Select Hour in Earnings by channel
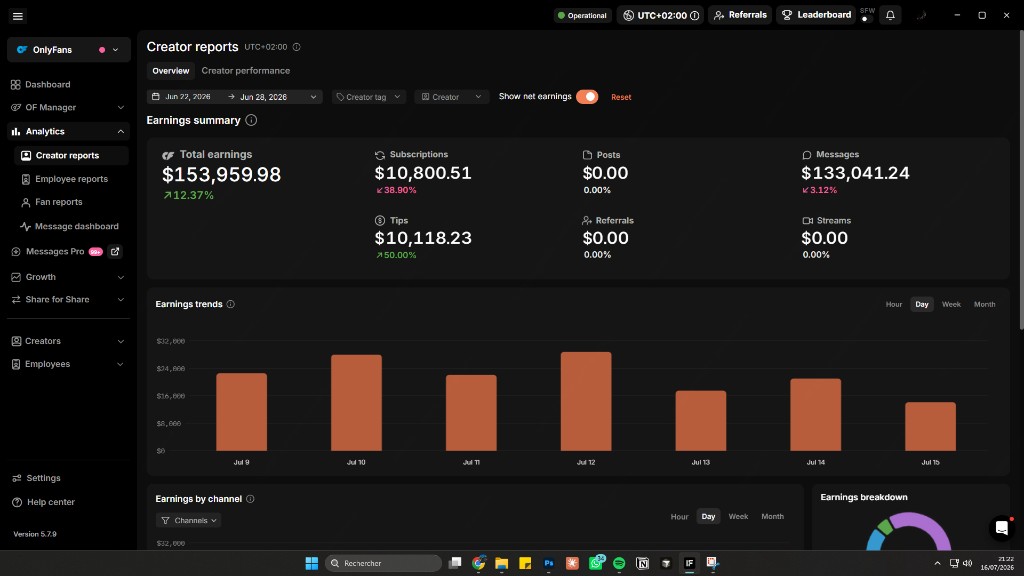 [679, 517]
